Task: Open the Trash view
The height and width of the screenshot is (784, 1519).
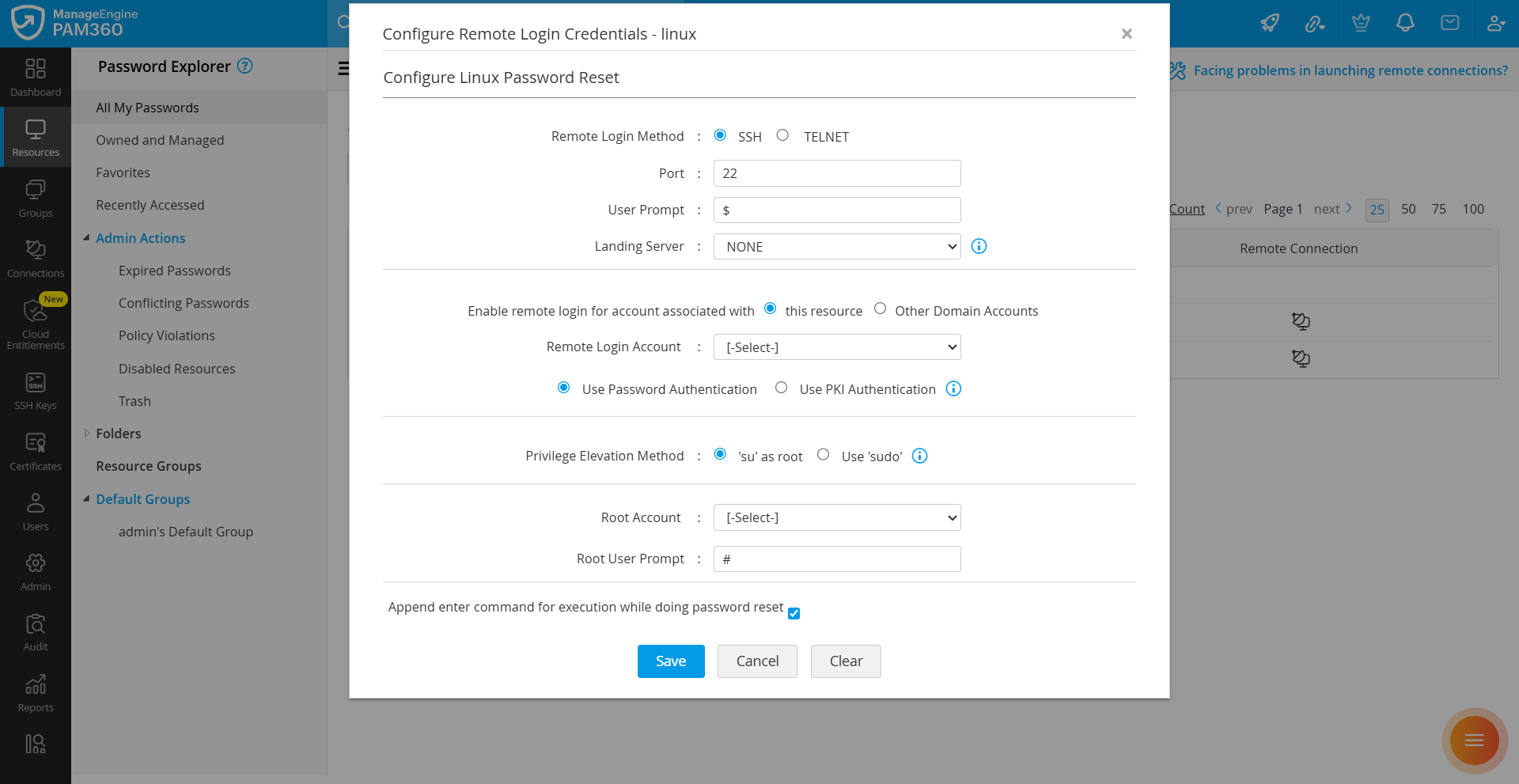Action: click(134, 400)
